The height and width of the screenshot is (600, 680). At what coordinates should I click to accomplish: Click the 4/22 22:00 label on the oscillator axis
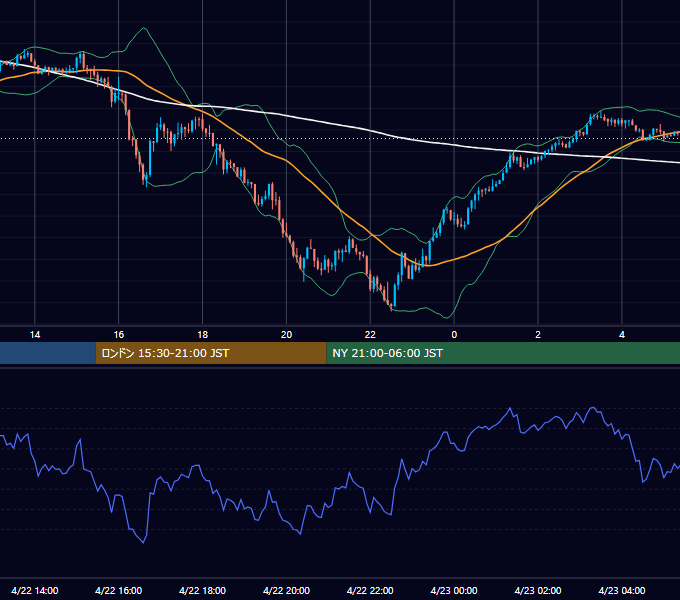370,590
